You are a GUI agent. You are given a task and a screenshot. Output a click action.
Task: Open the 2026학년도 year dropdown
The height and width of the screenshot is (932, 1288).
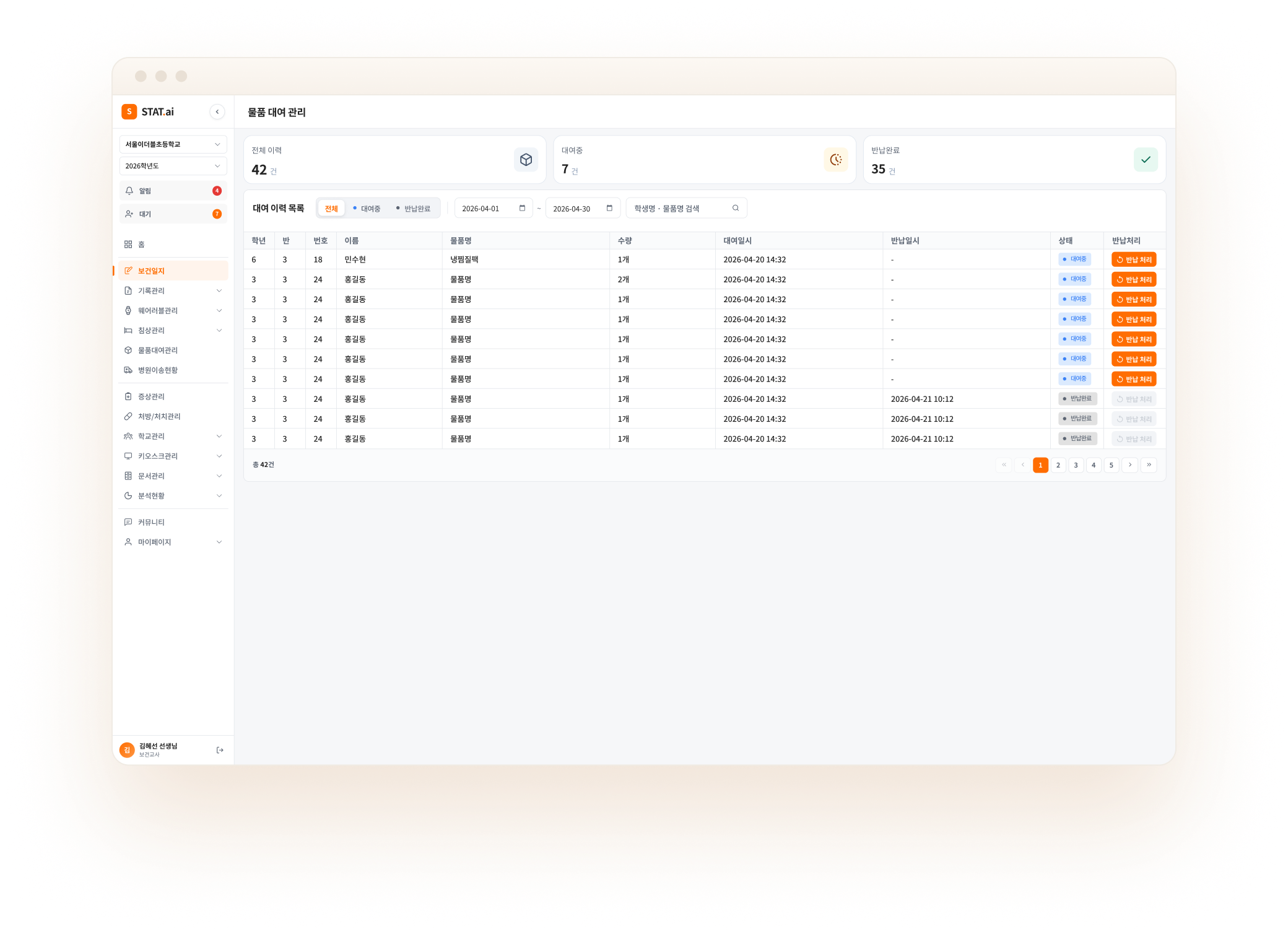(173, 166)
